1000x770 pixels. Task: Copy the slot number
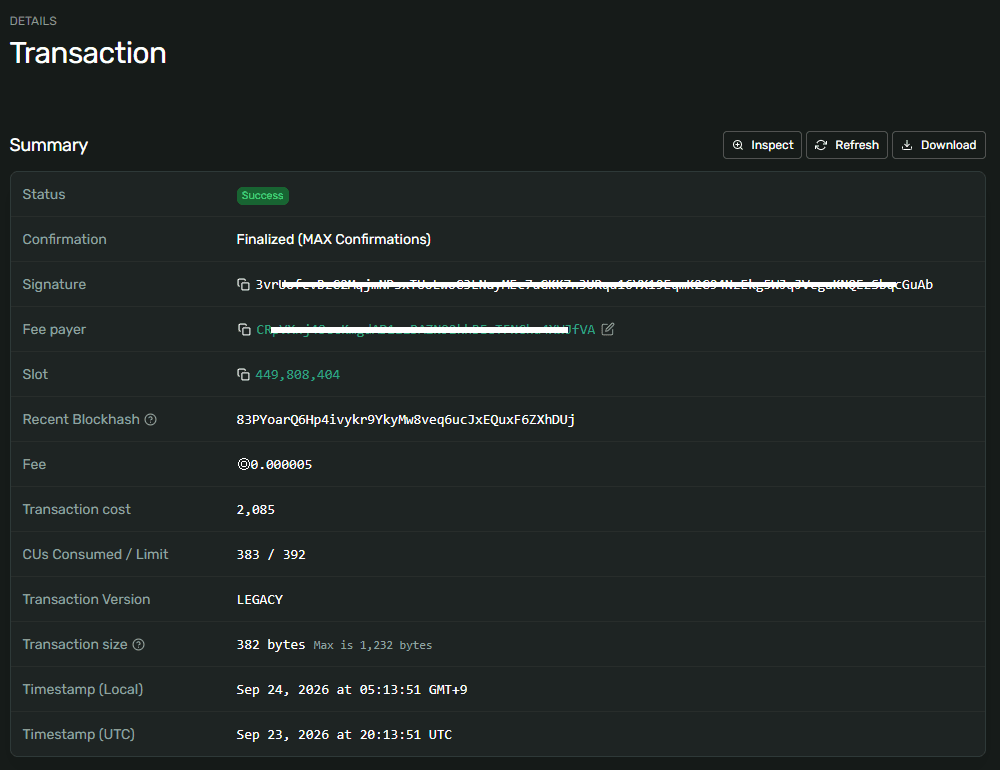tap(243, 374)
